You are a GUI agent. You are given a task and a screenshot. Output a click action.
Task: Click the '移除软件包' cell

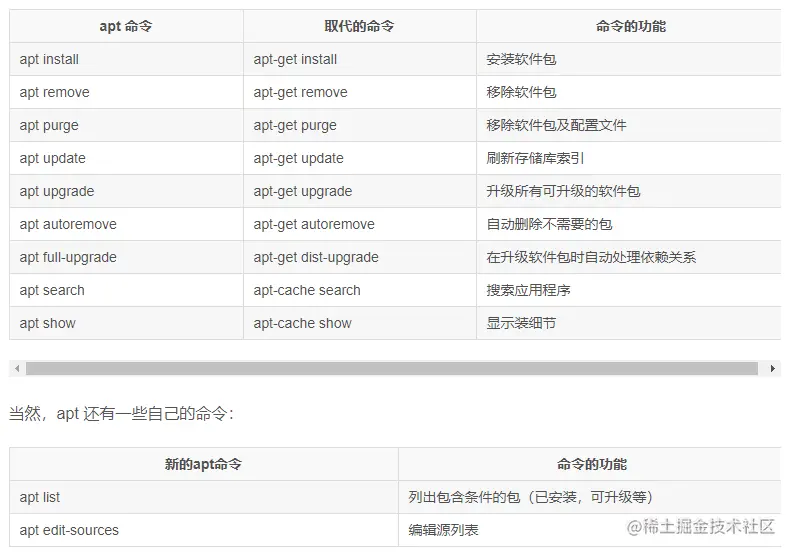pos(629,92)
